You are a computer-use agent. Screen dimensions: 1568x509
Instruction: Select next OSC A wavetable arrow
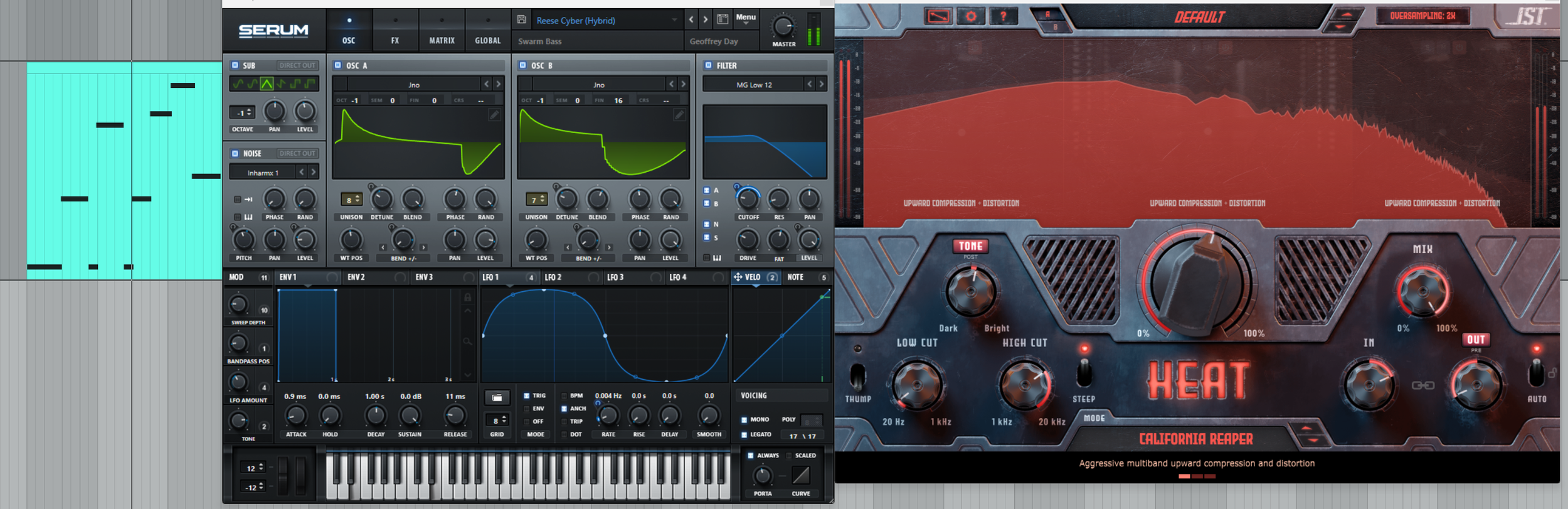[x=498, y=84]
